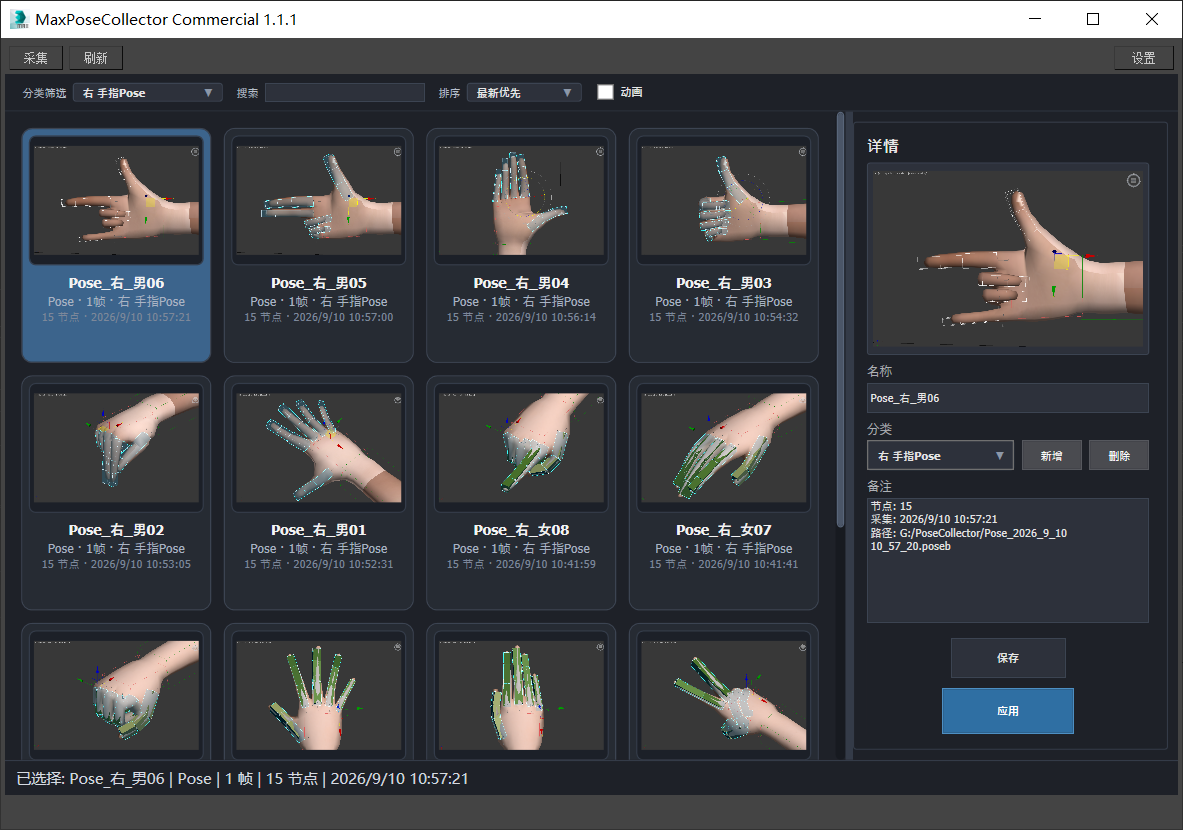Click the 新增 add category button
1183x830 pixels.
(1052, 456)
